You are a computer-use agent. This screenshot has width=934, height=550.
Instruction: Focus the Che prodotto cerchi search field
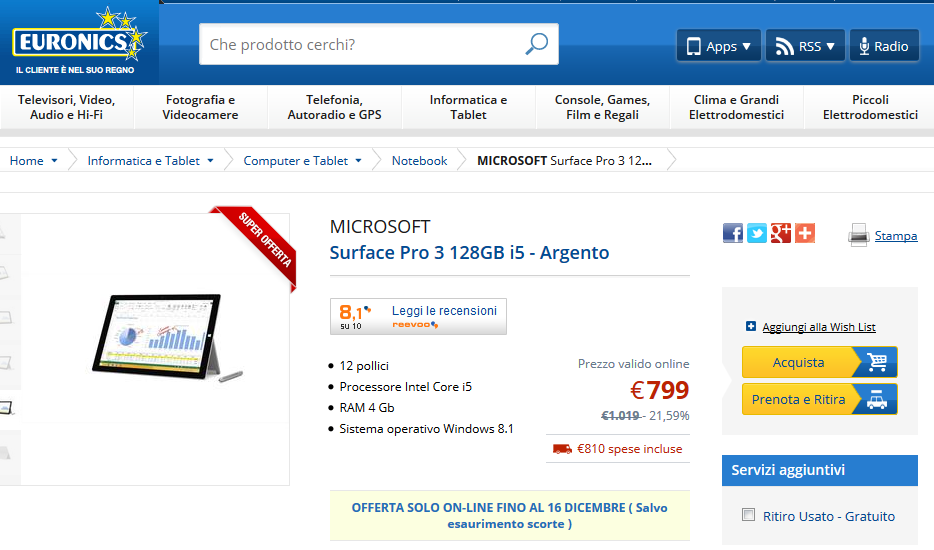(x=363, y=45)
